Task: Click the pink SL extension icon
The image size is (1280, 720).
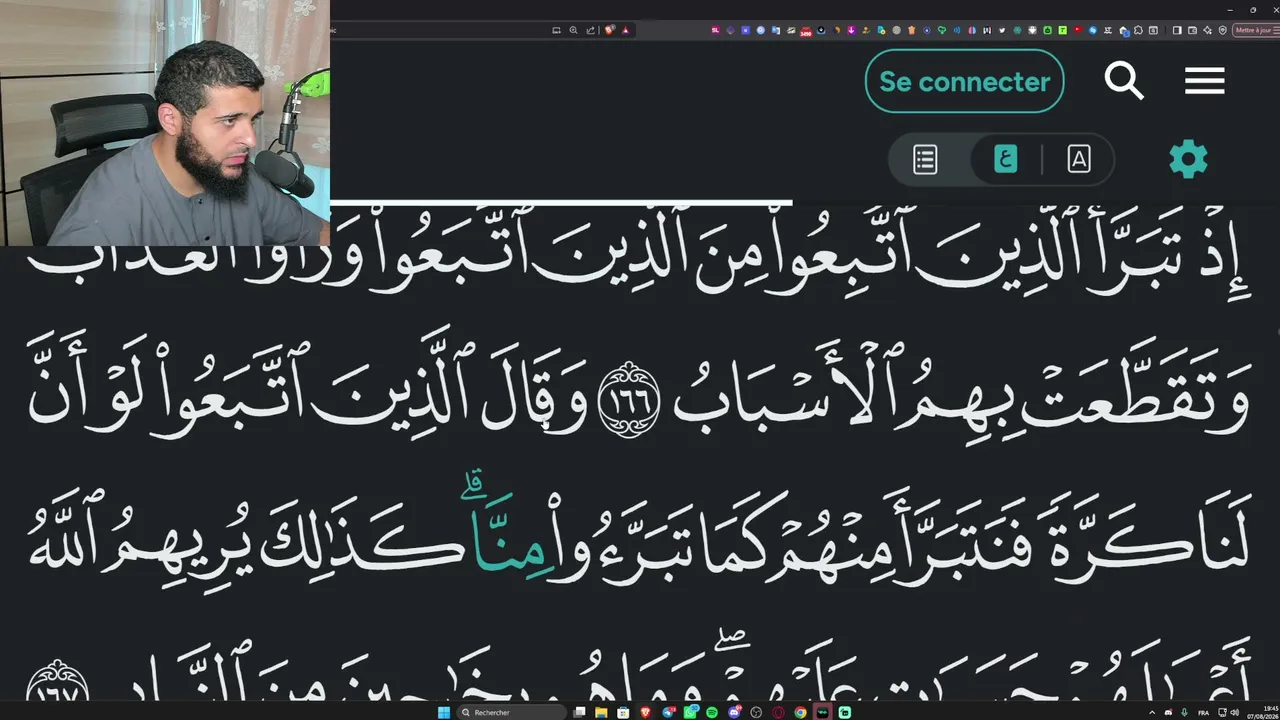Action: point(715,30)
